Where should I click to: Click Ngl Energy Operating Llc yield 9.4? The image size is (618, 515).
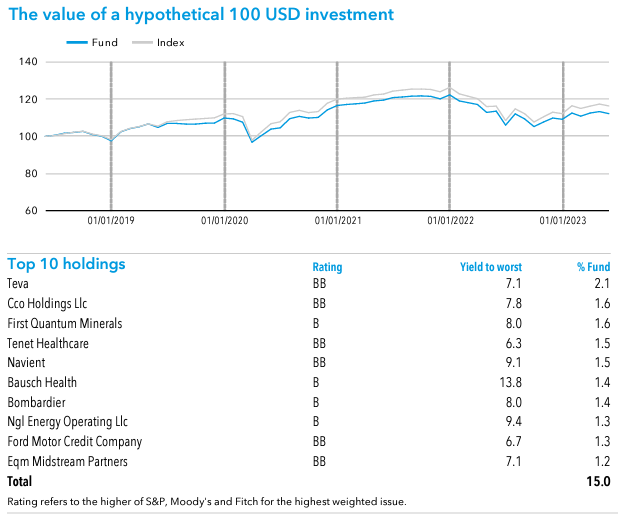click(514, 422)
